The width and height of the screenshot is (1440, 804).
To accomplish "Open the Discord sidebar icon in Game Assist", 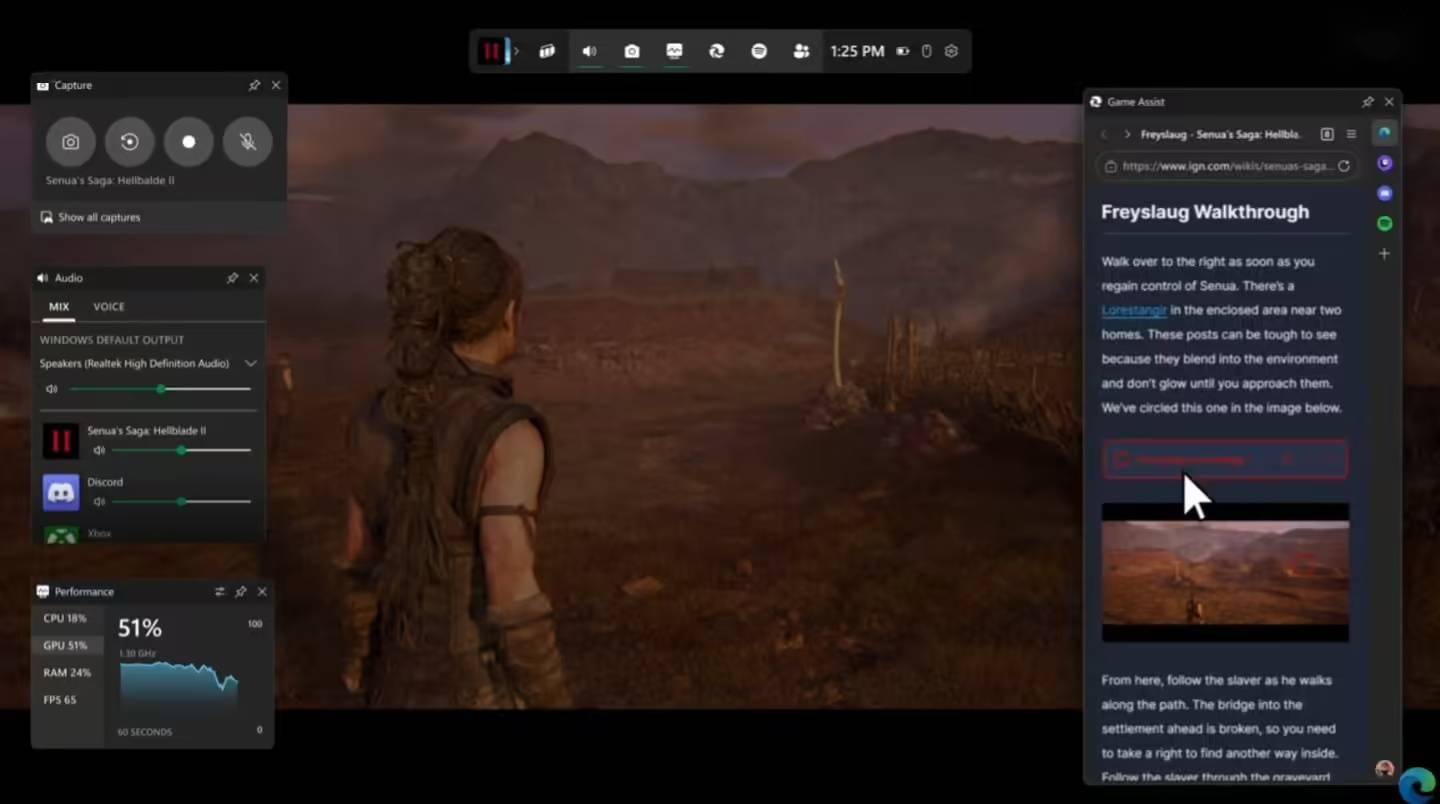I will [x=1384, y=193].
